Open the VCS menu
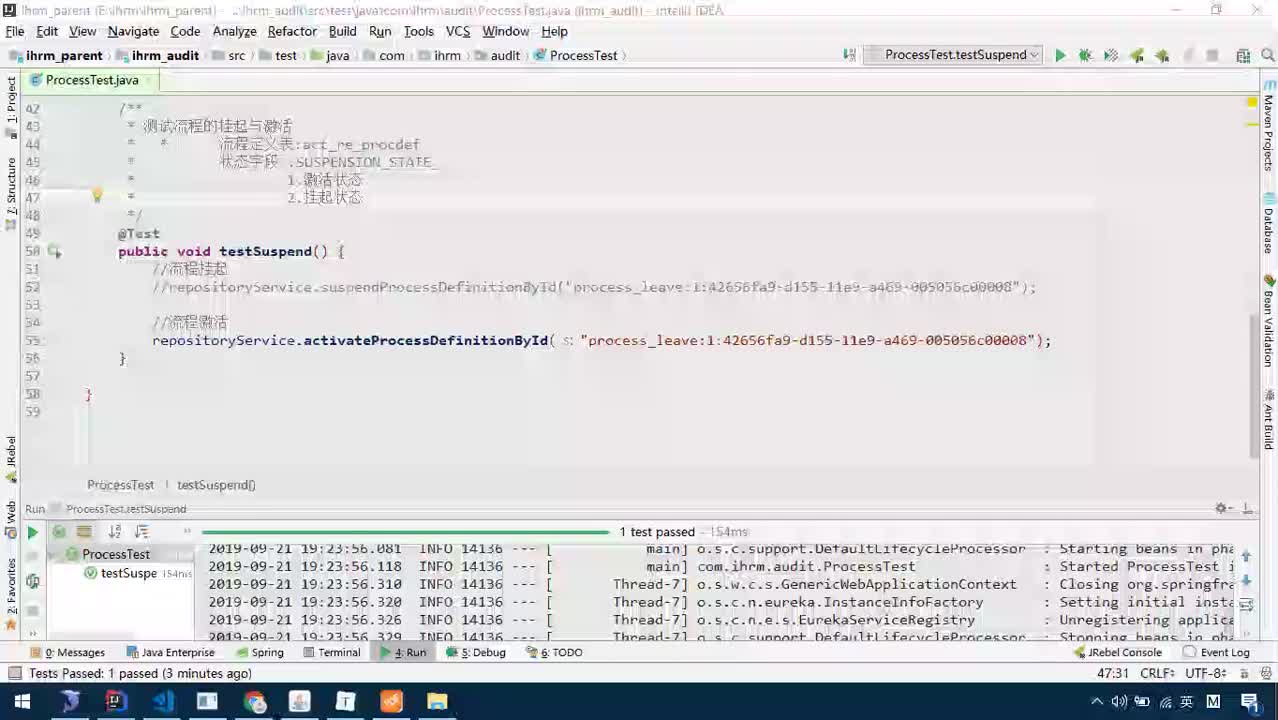This screenshot has height=720, width=1278. tap(458, 31)
